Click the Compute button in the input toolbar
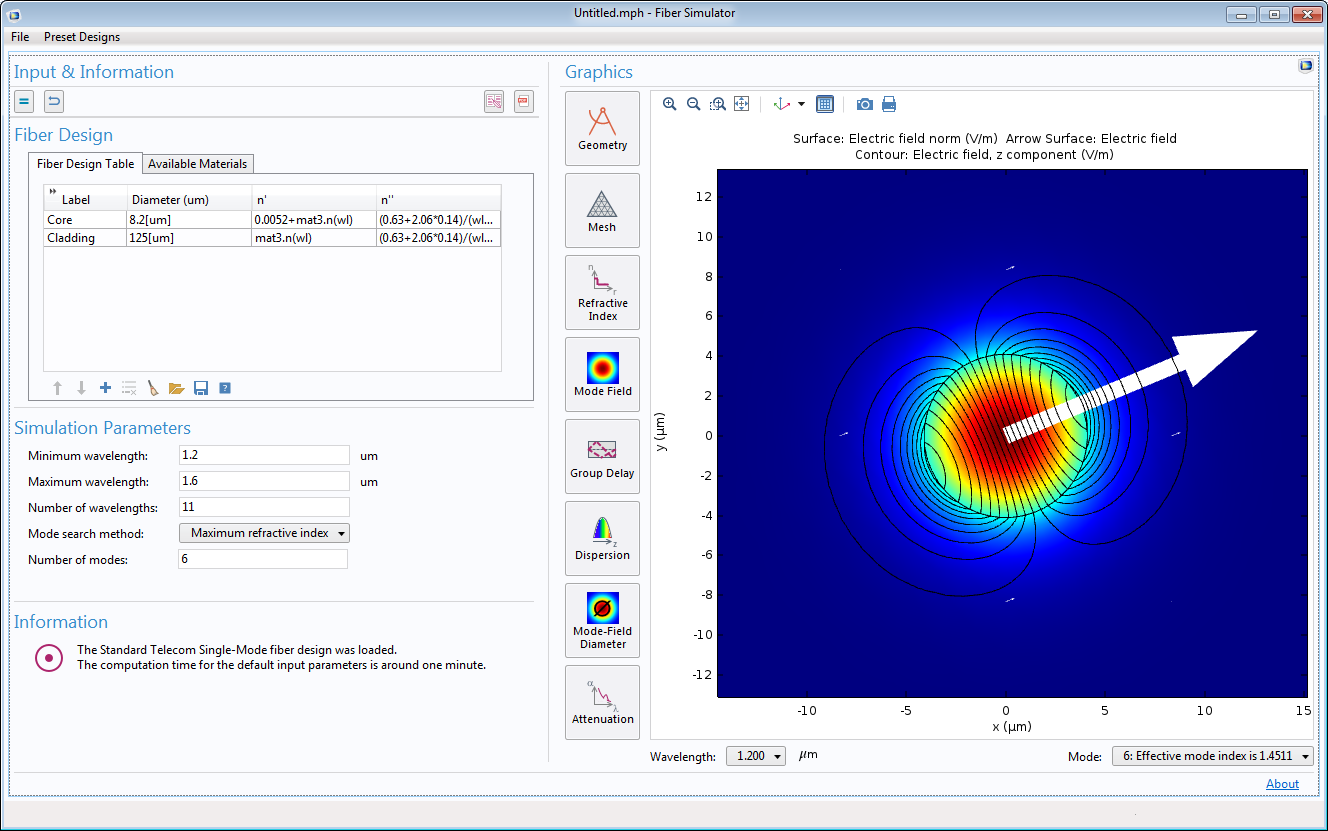The width and height of the screenshot is (1328, 831). [25, 101]
